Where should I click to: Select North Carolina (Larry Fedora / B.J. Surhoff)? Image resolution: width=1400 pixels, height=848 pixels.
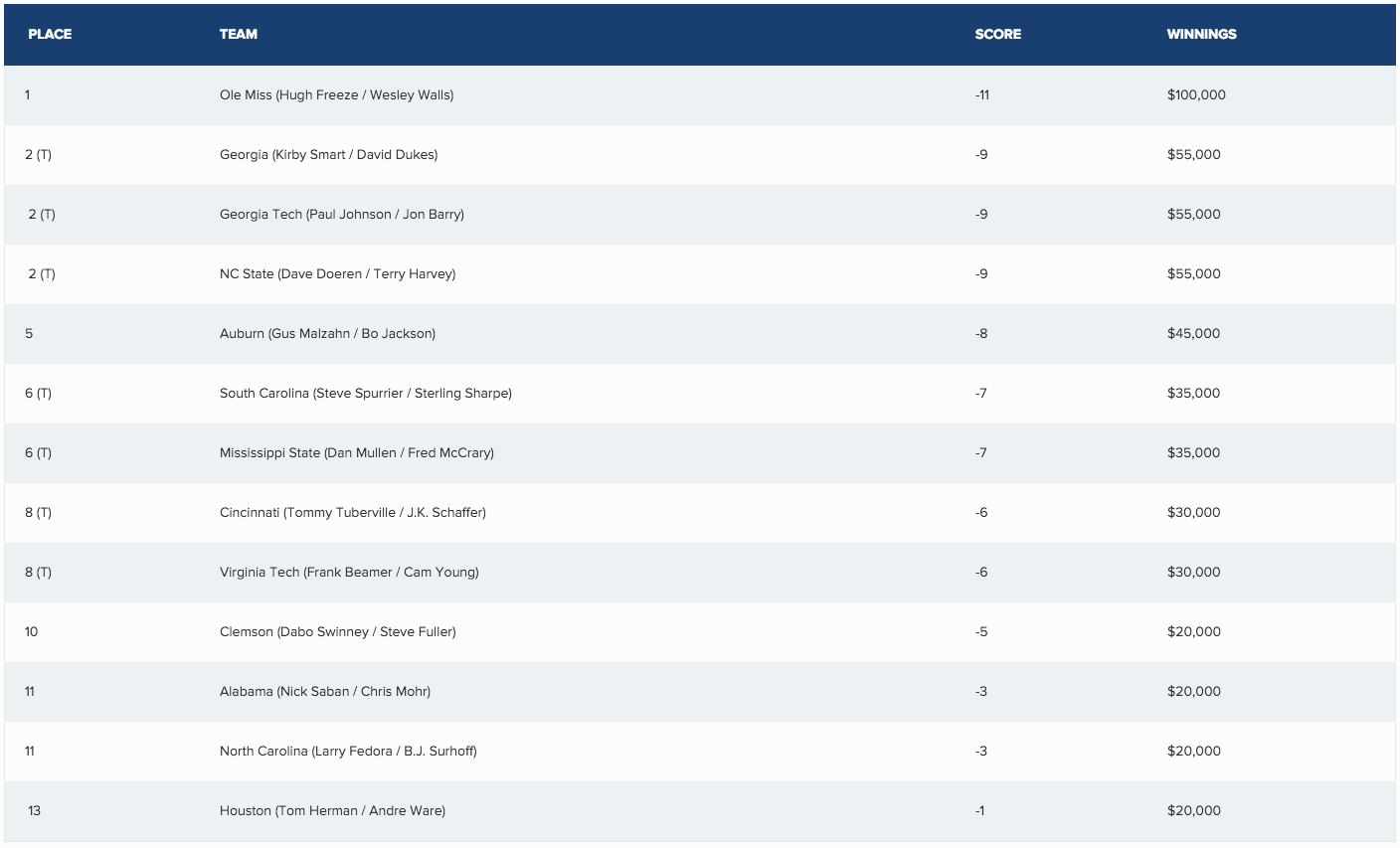[348, 752]
